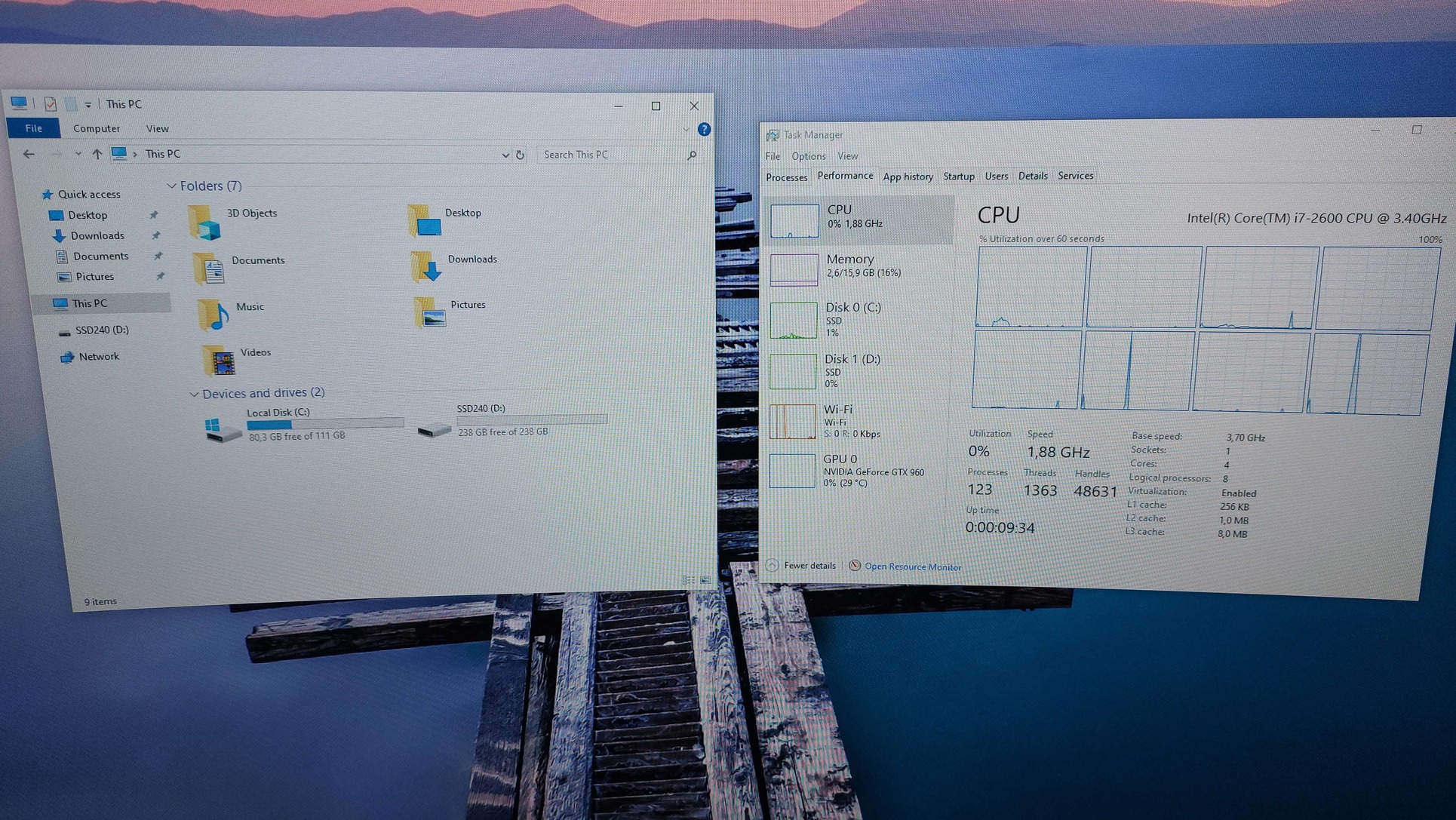Click the Up arrow navigation icon
This screenshot has width=1456, height=820.
pos(97,154)
